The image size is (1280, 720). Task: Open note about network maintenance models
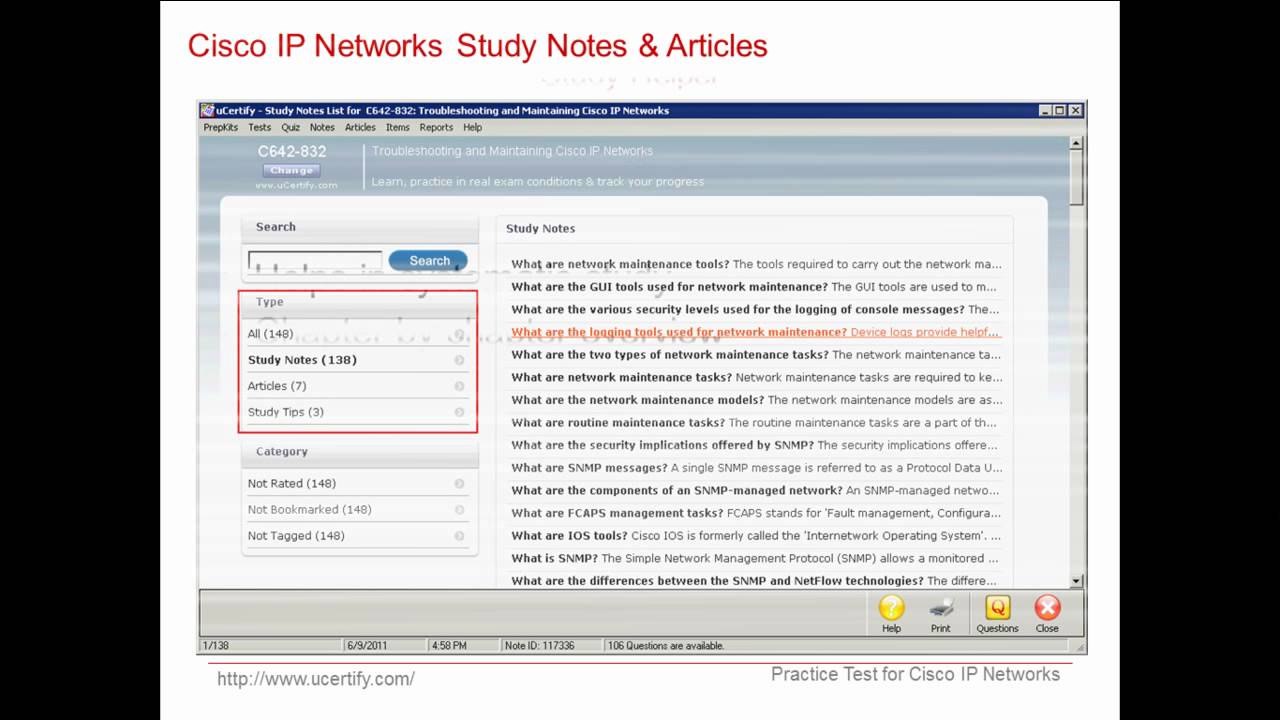[756, 400]
